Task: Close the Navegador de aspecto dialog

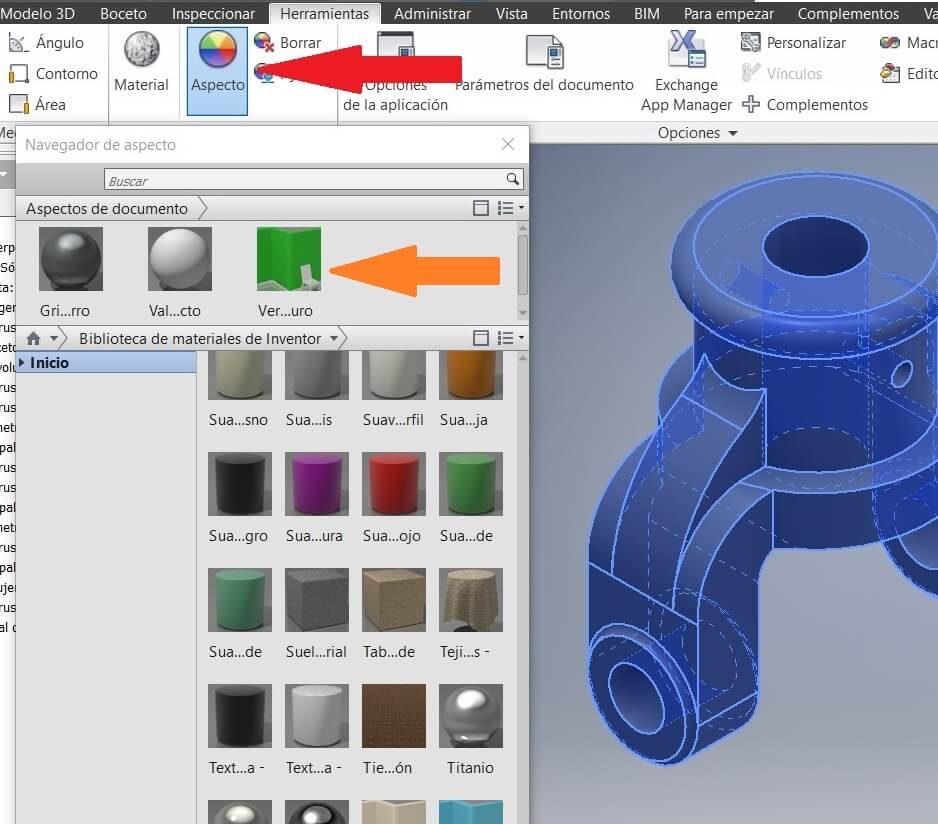Action: (508, 144)
